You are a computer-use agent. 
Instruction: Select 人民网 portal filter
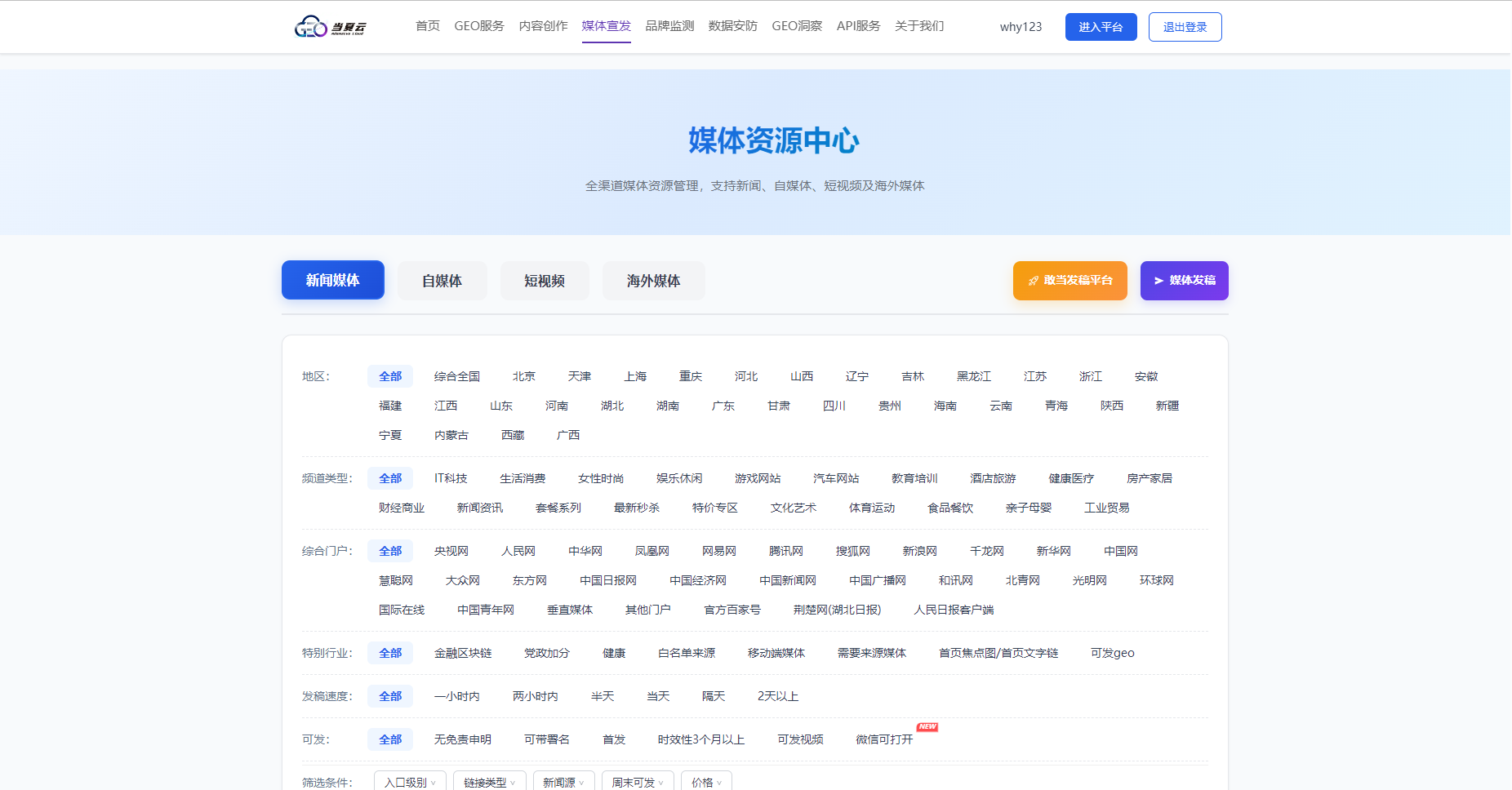pyautogui.click(x=518, y=551)
